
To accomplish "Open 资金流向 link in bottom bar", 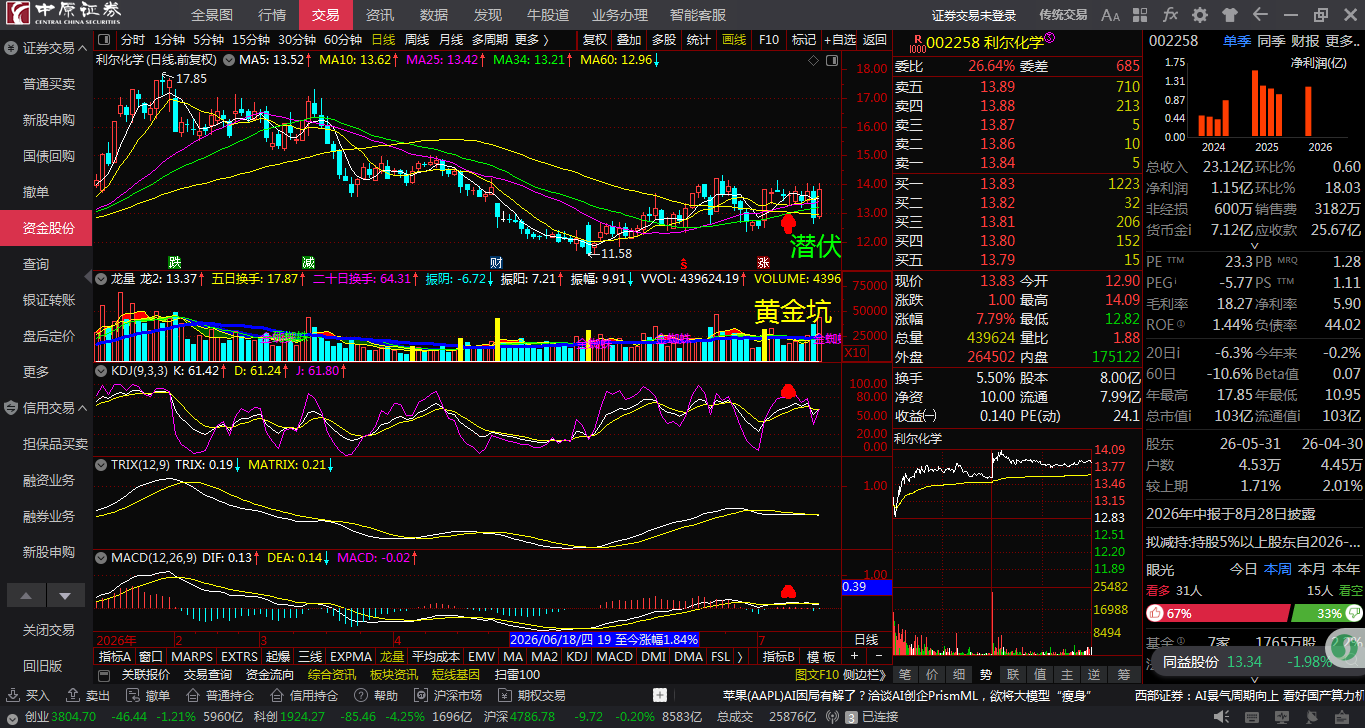I will pos(270,675).
